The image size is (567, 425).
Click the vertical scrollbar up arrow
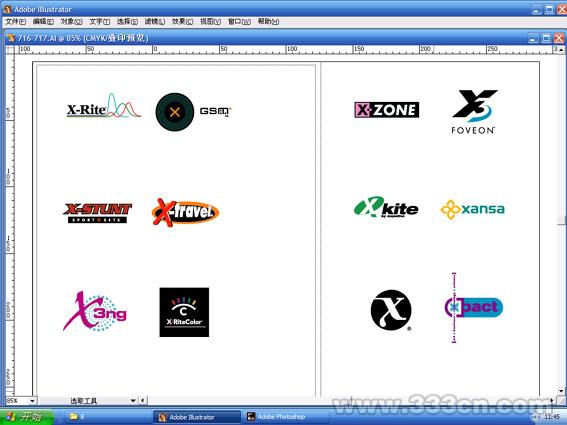561,49
